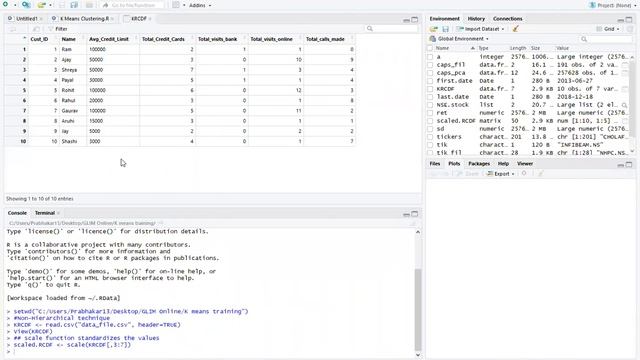The height and width of the screenshot is (360, 640).
Task: Open the Project (None) dropdown
Action: click(x=613, y=5)
